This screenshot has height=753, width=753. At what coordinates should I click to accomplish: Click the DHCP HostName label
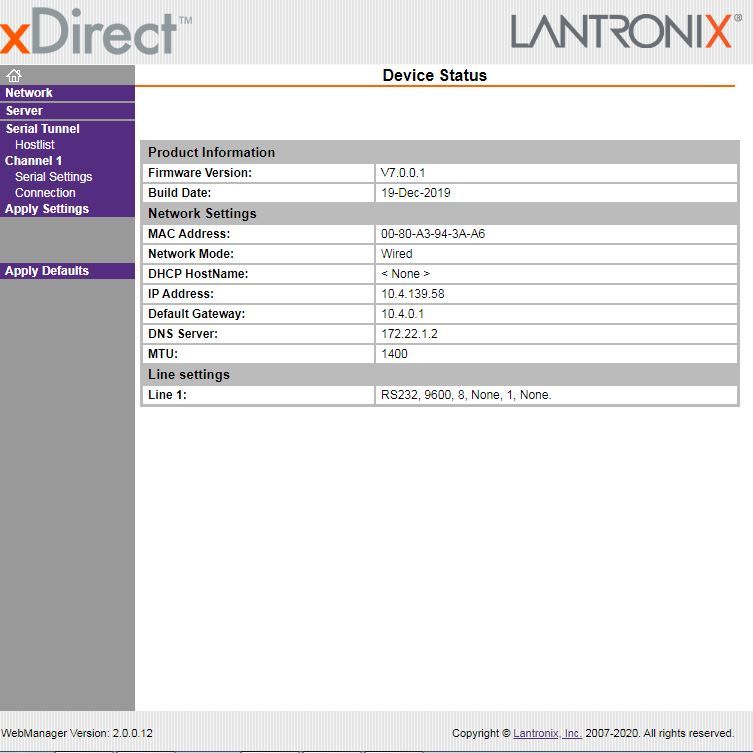coord(198,274)
